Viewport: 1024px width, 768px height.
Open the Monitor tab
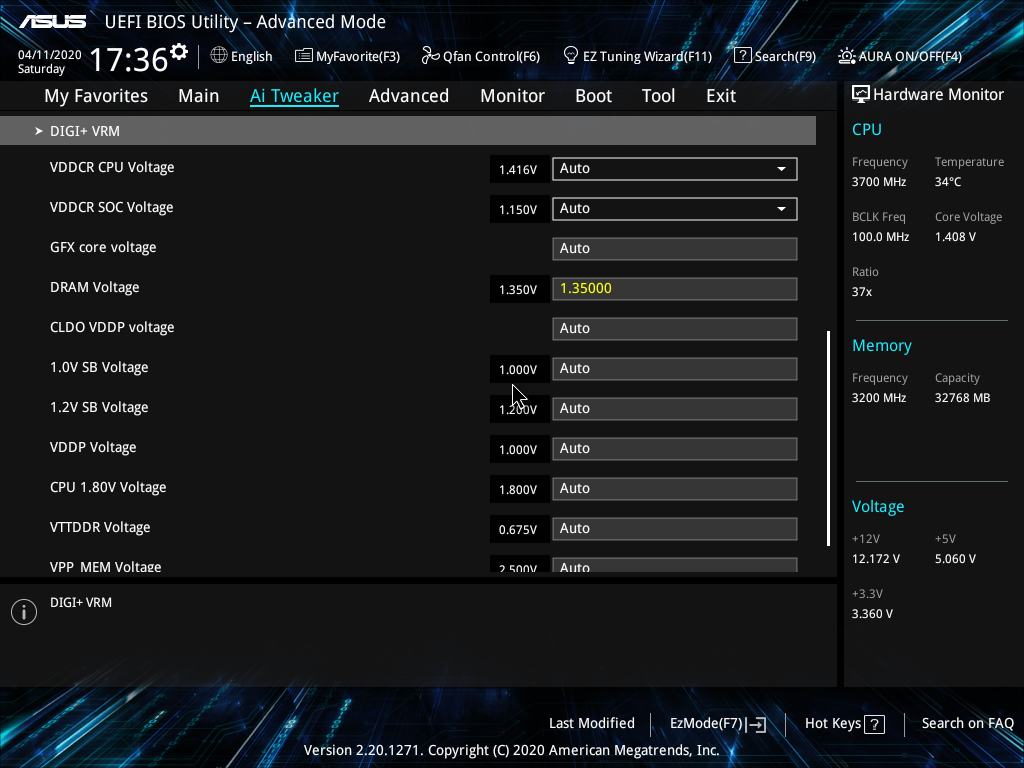[512, 96]
